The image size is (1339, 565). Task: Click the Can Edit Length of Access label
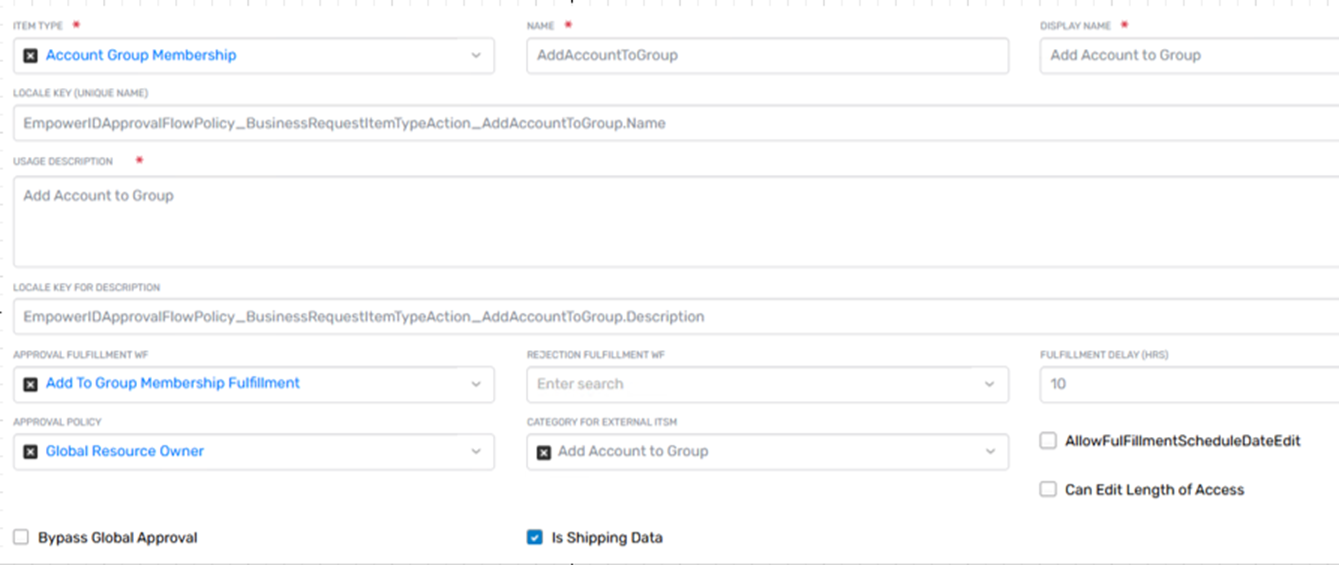pos(1155,490)
